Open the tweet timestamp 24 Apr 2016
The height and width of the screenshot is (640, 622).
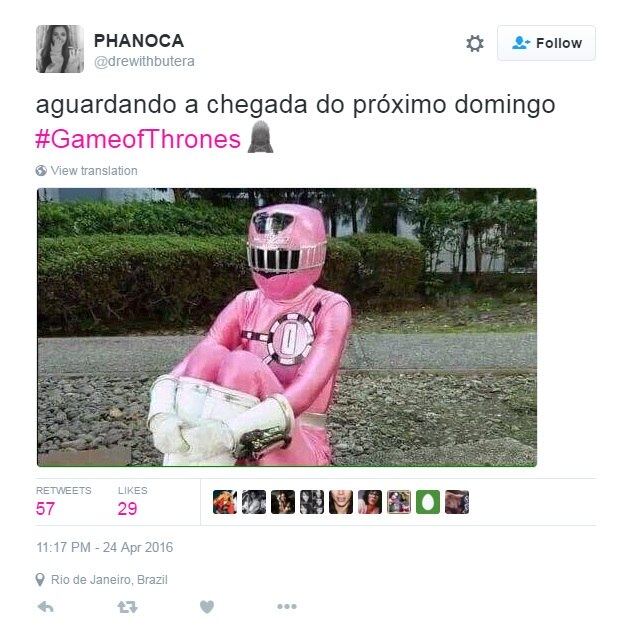click(105, 547)
